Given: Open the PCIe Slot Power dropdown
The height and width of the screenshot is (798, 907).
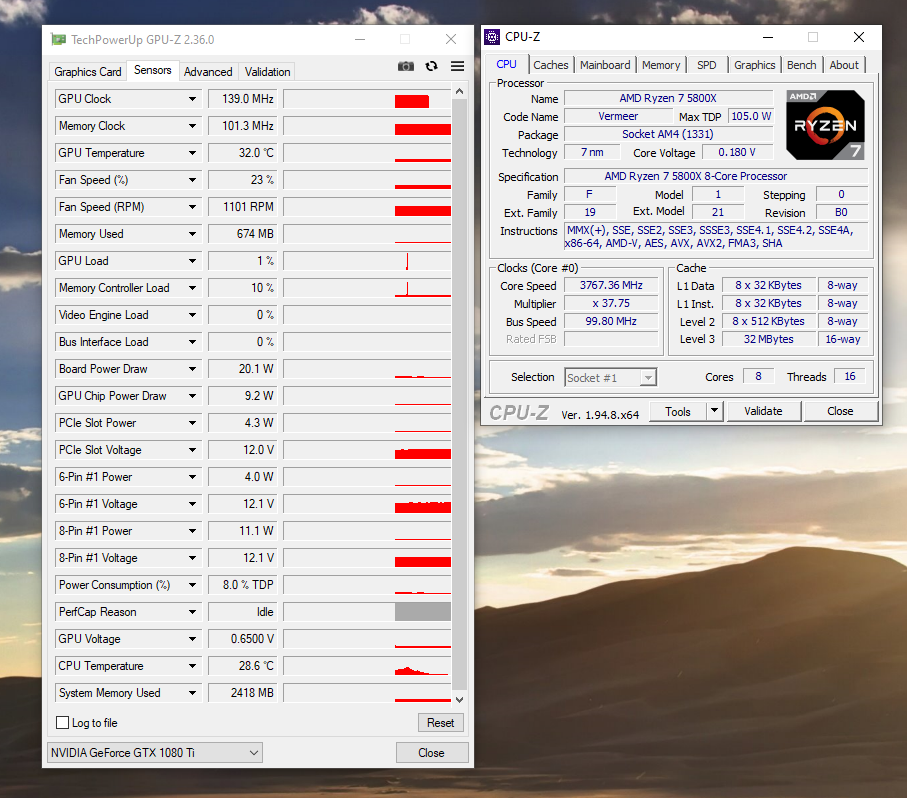Looking at the screenshot, I should [x=192, y=423].
